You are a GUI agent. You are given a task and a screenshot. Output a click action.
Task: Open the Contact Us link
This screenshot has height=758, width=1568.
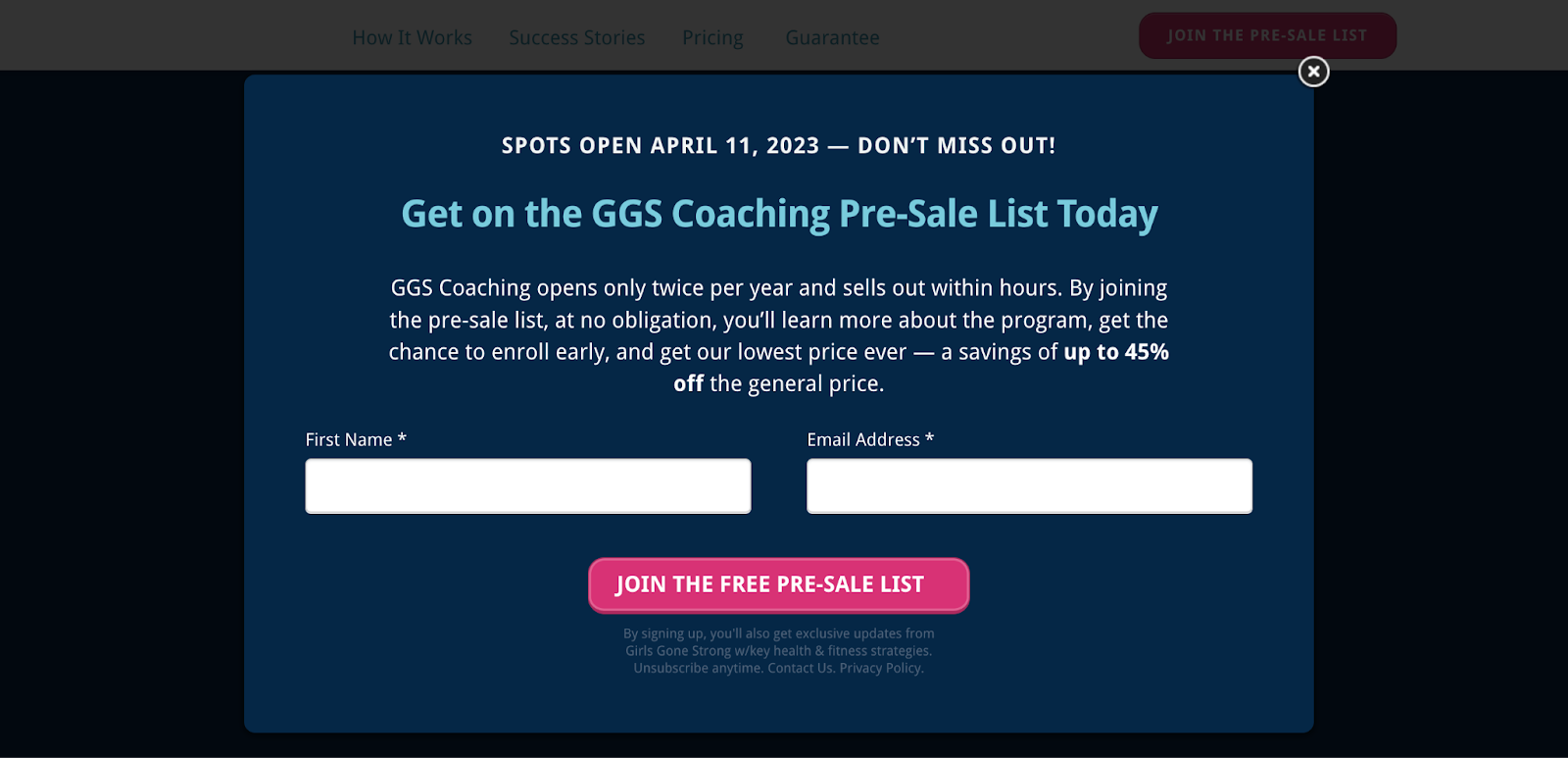(800, 668)
